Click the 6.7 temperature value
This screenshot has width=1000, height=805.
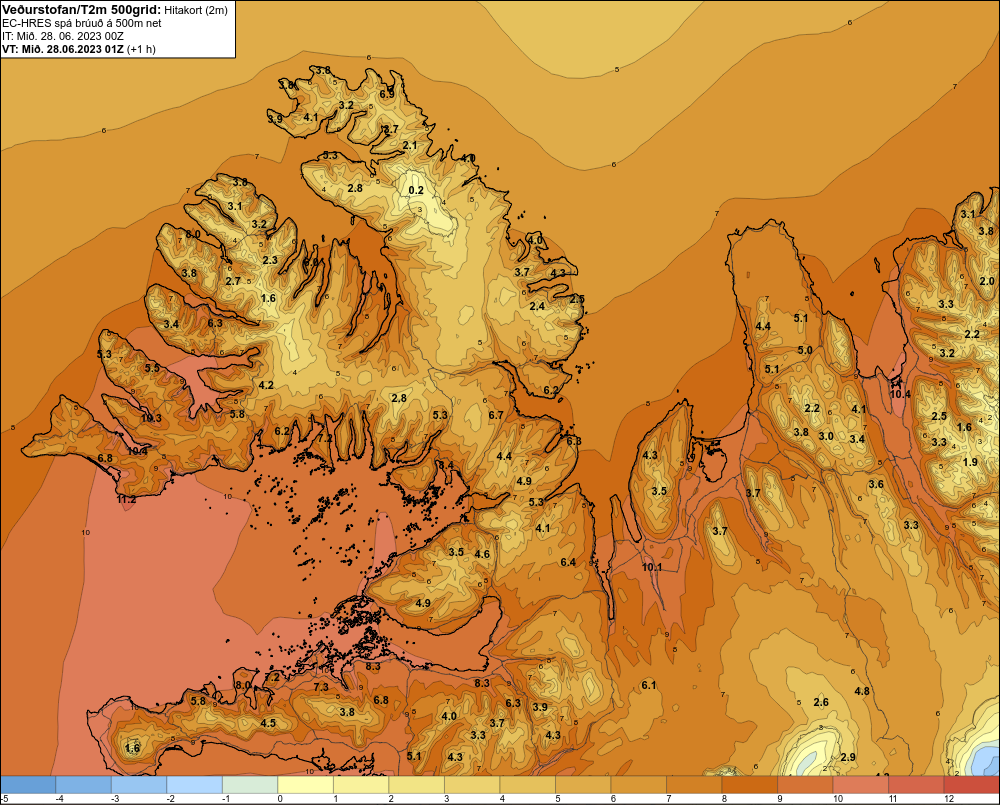[x=496, y=415]
